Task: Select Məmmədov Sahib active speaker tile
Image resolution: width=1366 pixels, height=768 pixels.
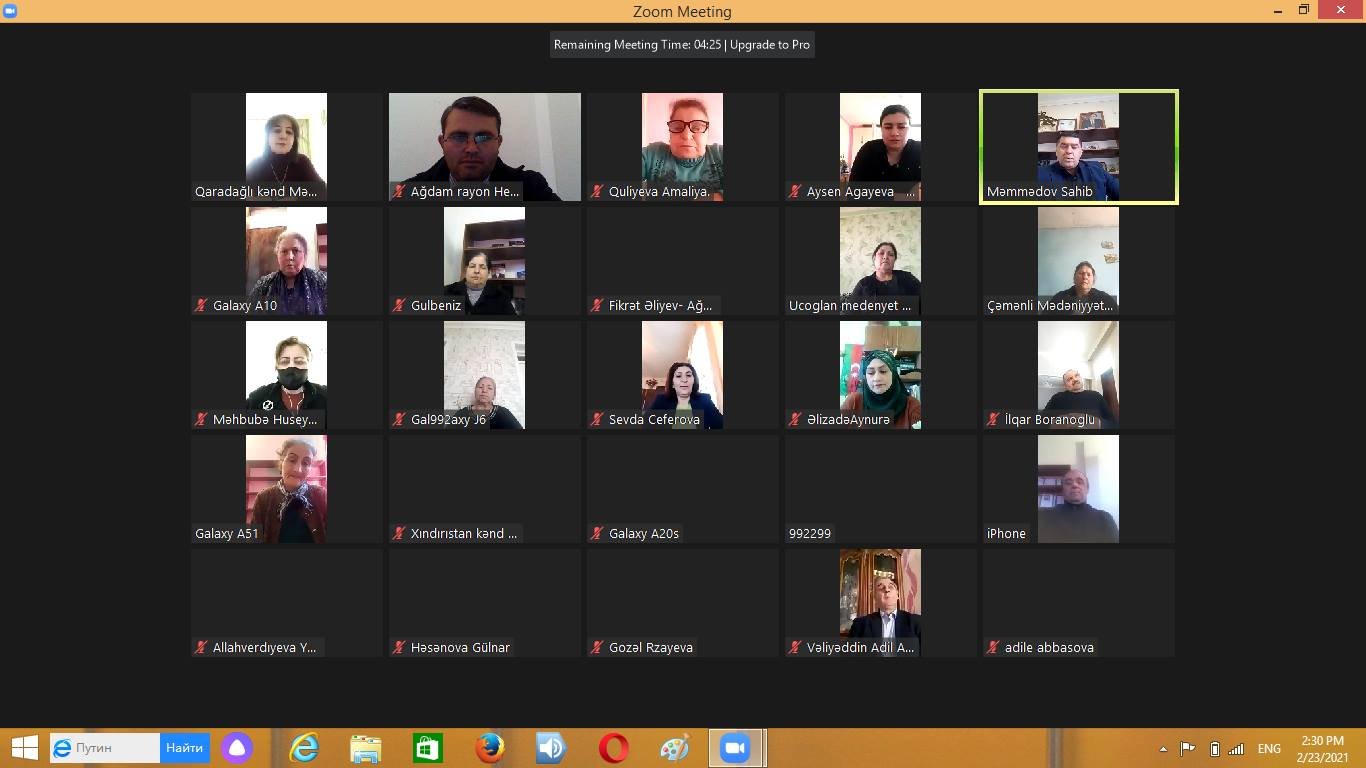Action: tap(1079, 147)
